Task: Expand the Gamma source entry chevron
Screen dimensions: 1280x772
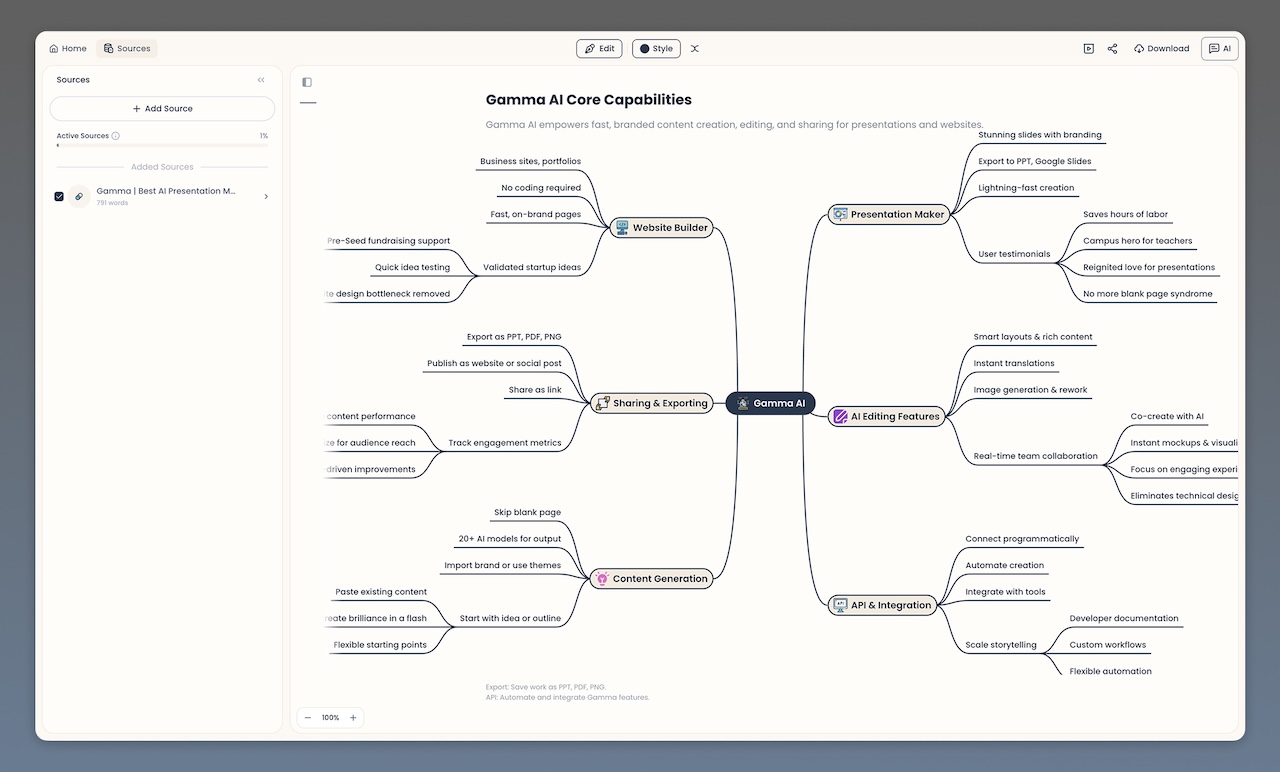Action: [x=266, y=196]
